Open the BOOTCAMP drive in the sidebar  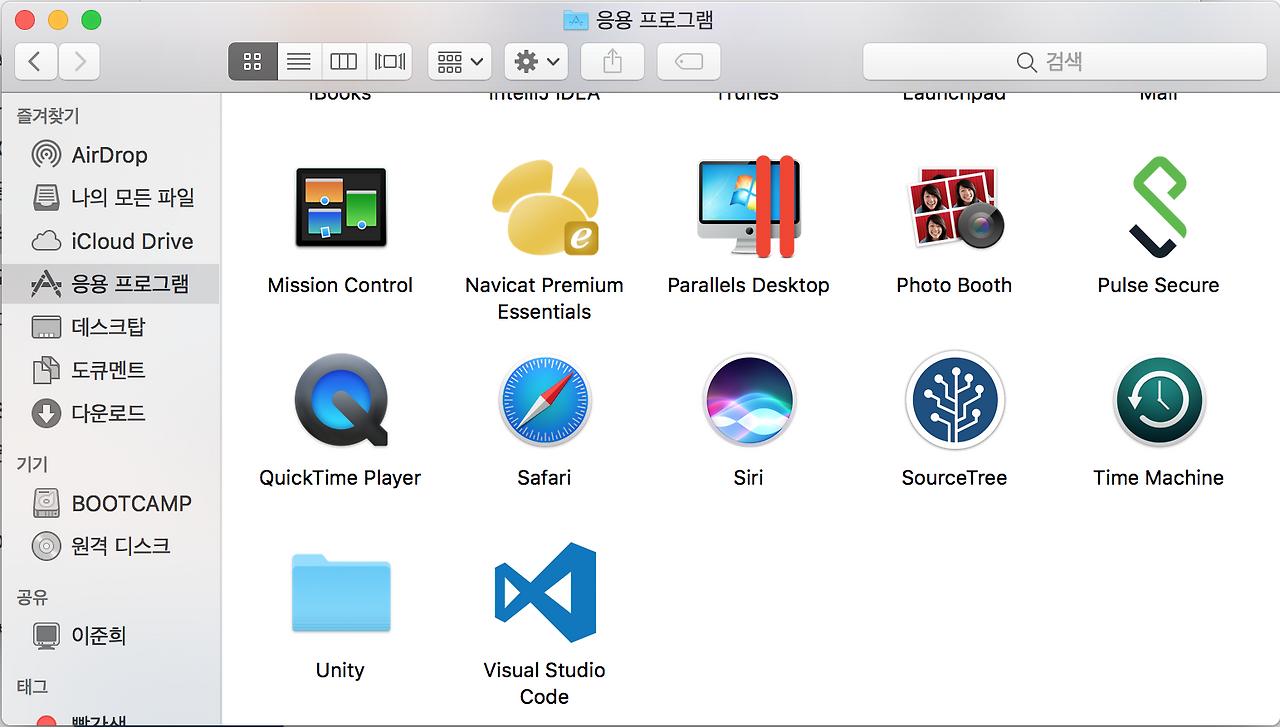point(110,503)
